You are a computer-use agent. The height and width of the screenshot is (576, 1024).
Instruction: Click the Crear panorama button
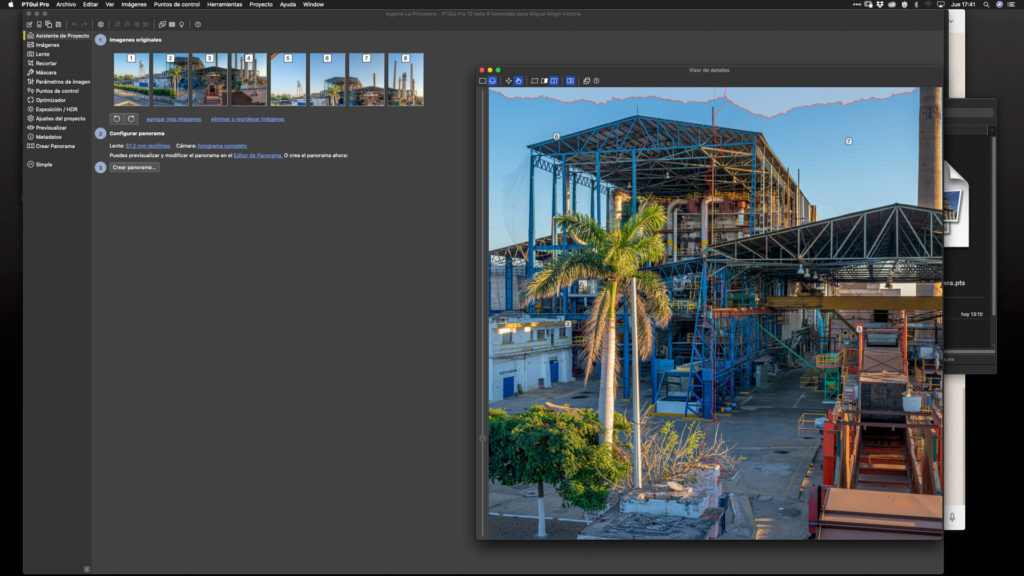coord(134,167)
